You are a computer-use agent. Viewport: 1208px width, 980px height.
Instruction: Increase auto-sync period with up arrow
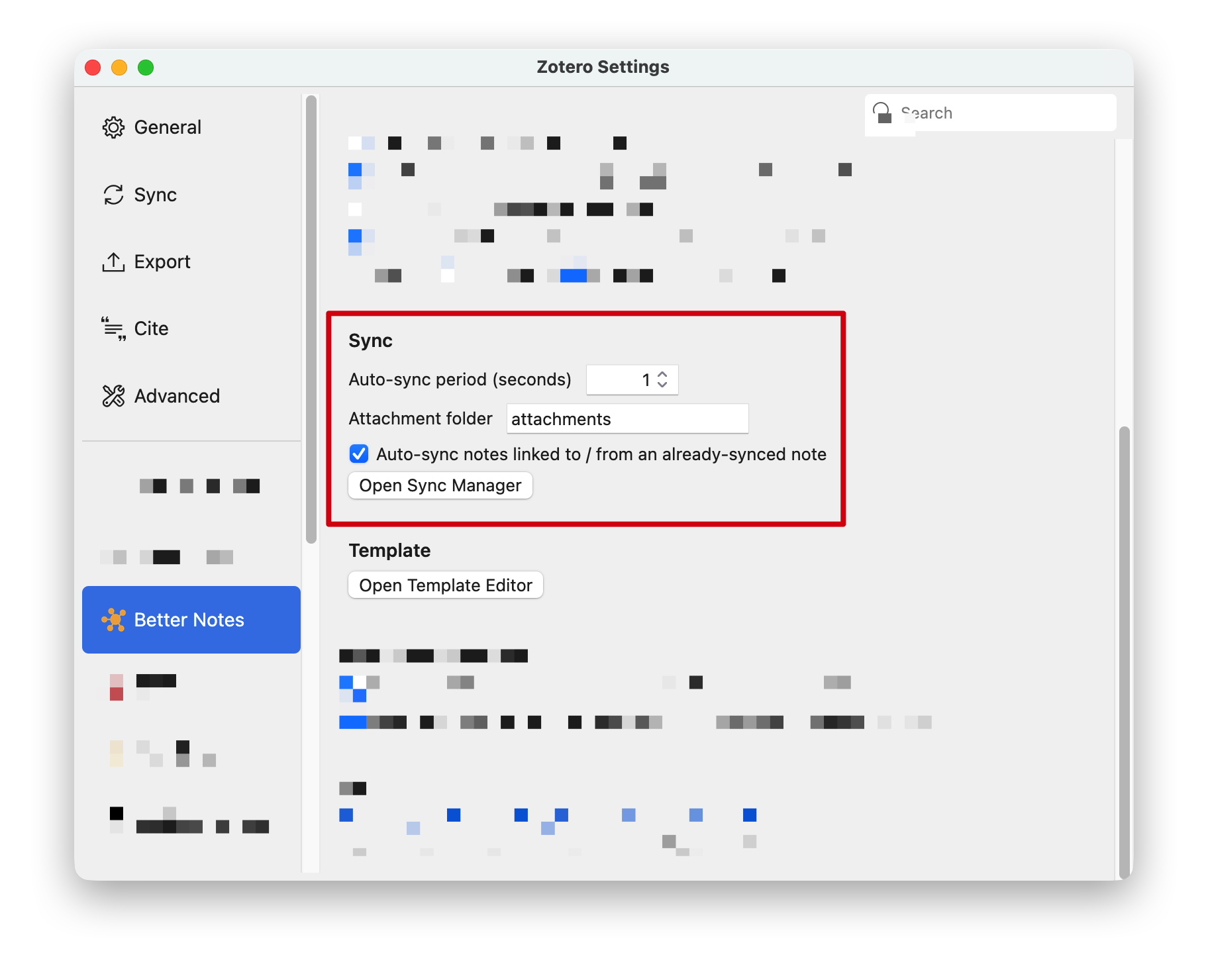[662, 374]
